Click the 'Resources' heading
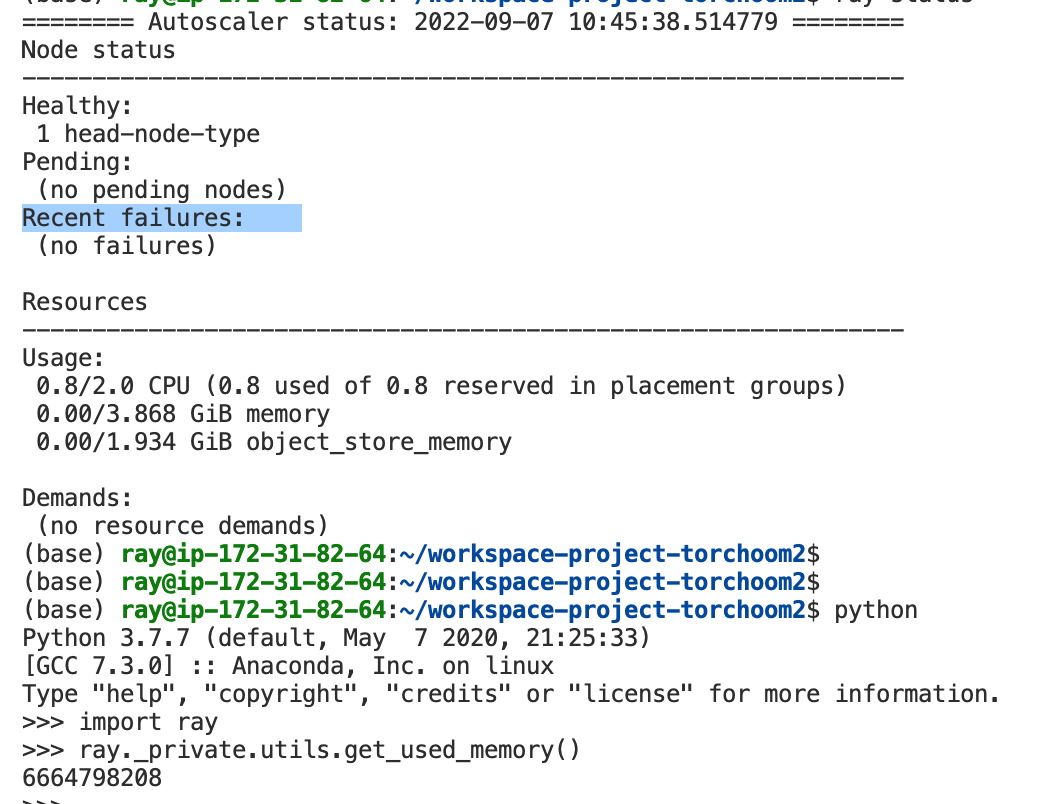This screenshot has height=804, width=1056. coord(85,302)
